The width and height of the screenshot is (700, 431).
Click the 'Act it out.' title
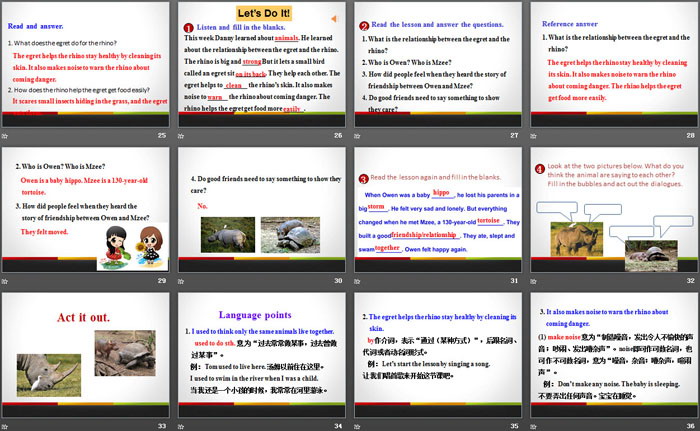pyautogui.click(x=83, y=318)
